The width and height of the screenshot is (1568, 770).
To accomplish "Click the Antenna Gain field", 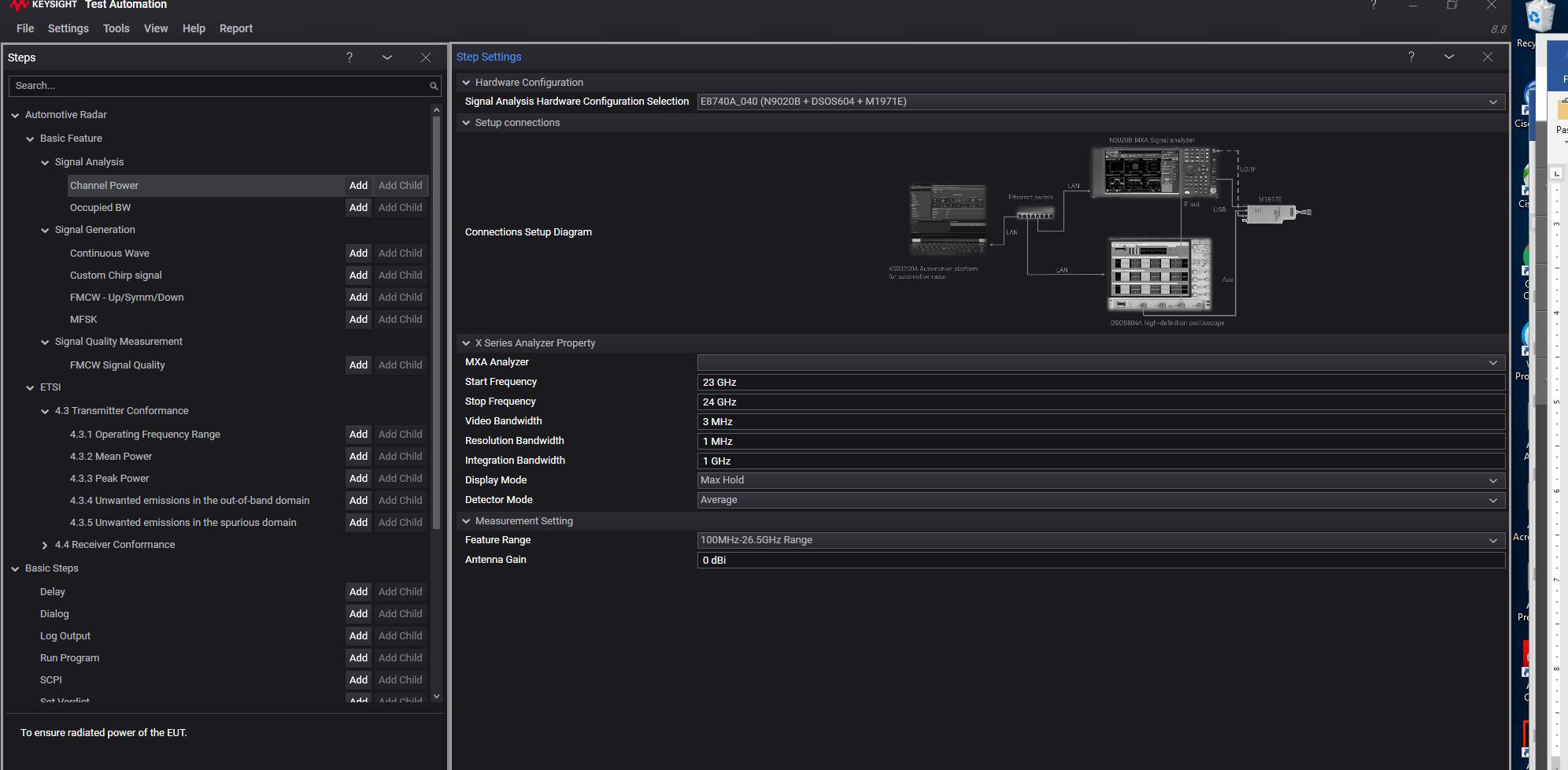I will [1101, 561].
